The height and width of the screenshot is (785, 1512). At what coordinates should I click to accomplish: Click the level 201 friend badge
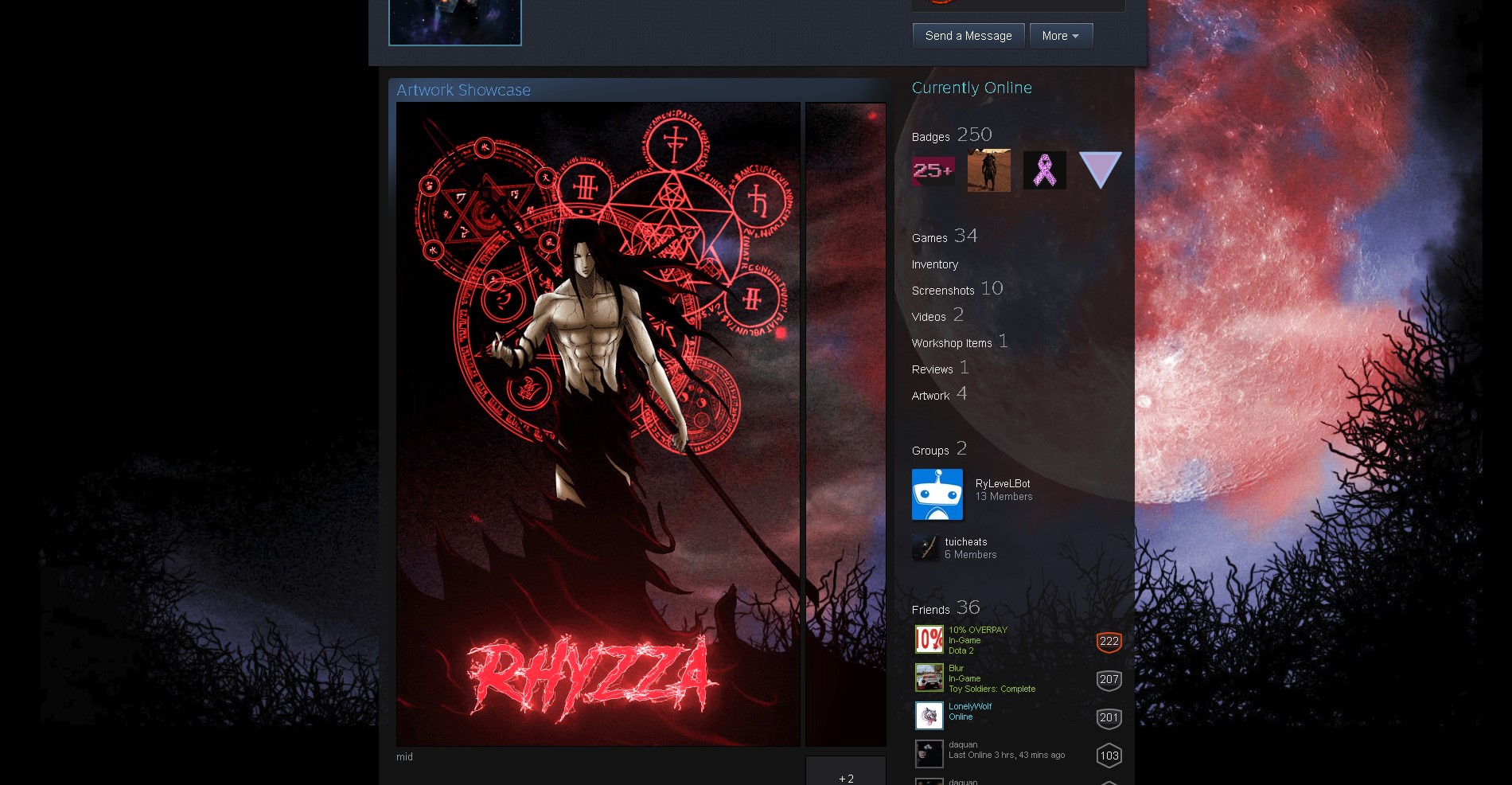[1109, 717]
